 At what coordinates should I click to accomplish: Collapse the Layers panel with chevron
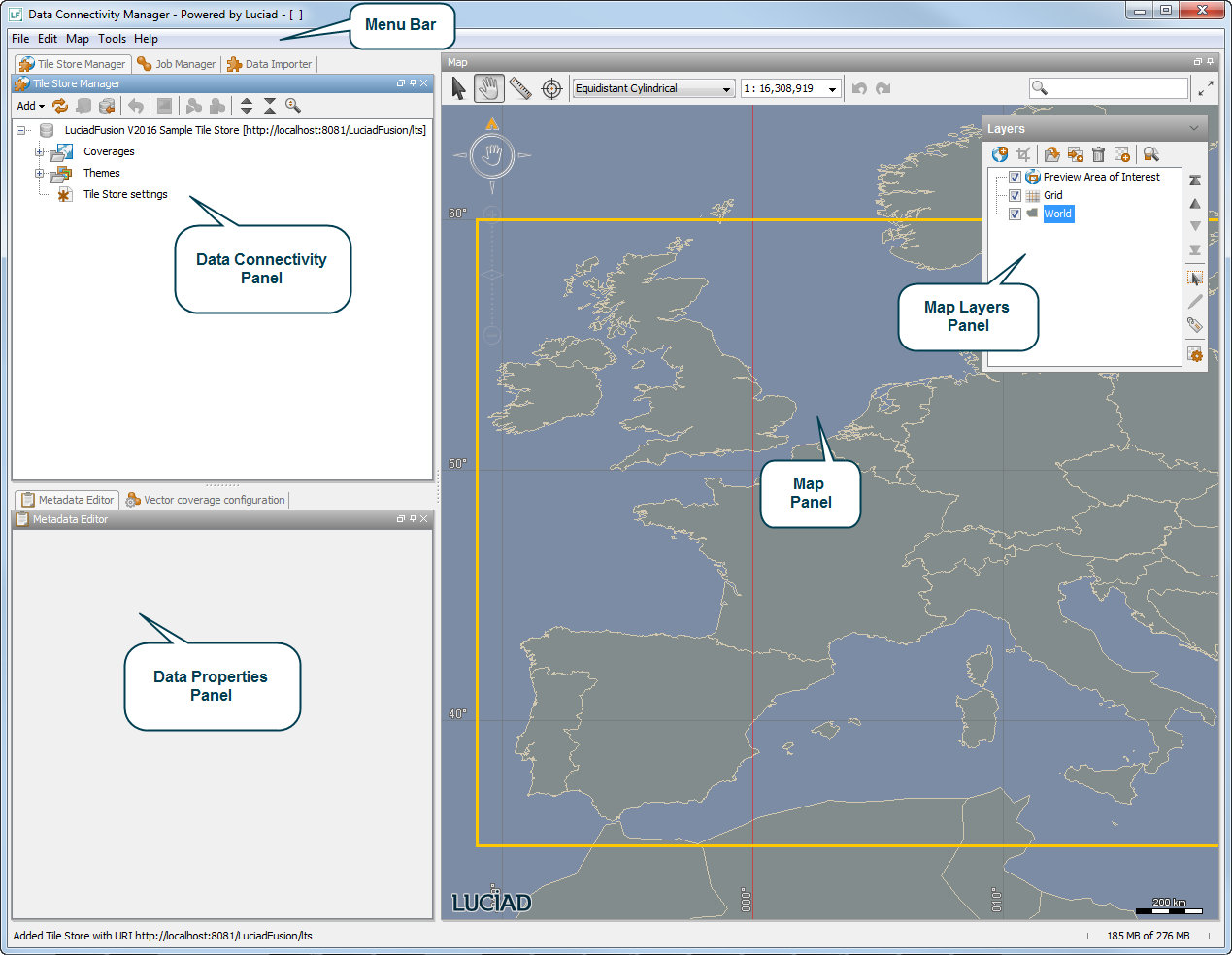1194,128
